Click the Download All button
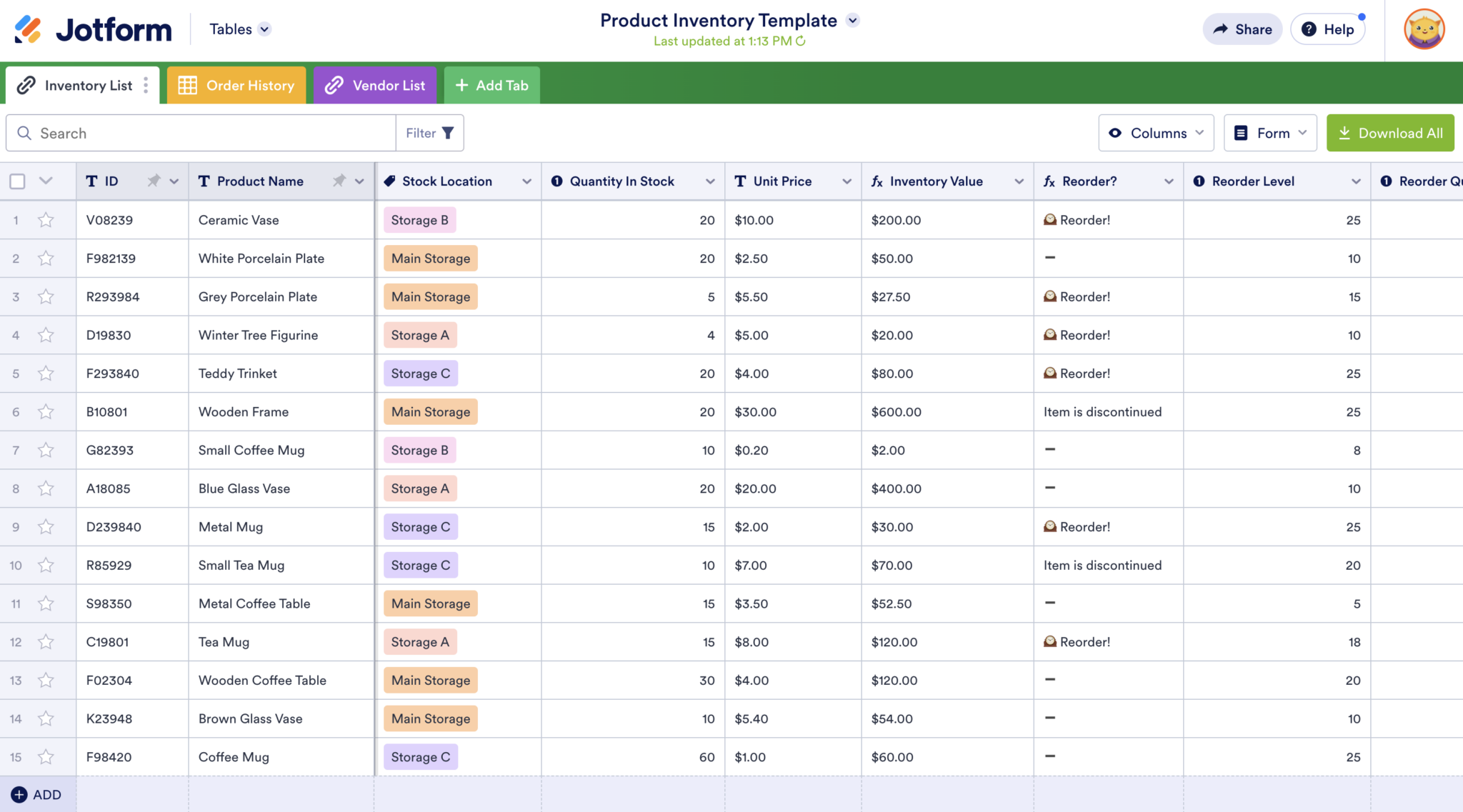Viewport: 1463px width, 812px height. pos(1388,133)
